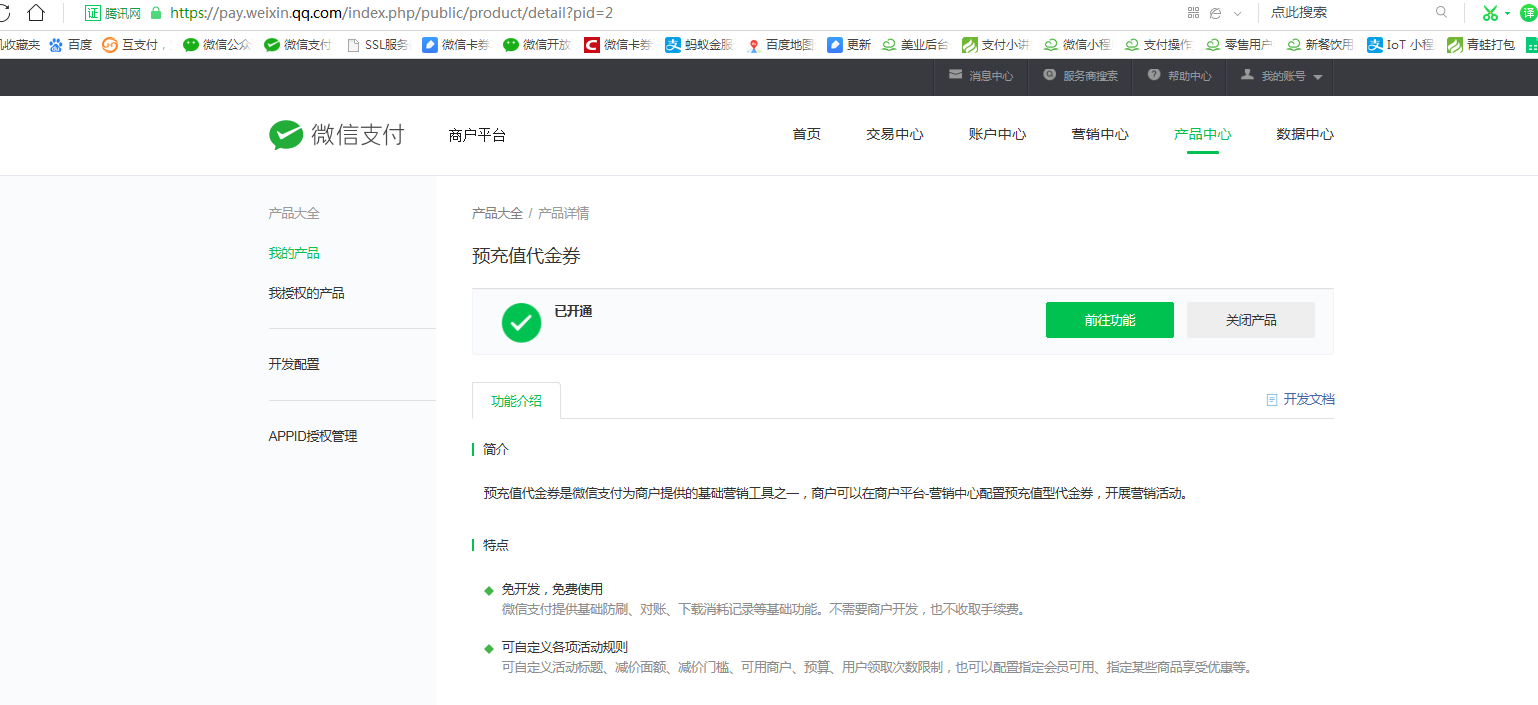Open the 百度 bookmark
1538x705 pixels.
71,45
